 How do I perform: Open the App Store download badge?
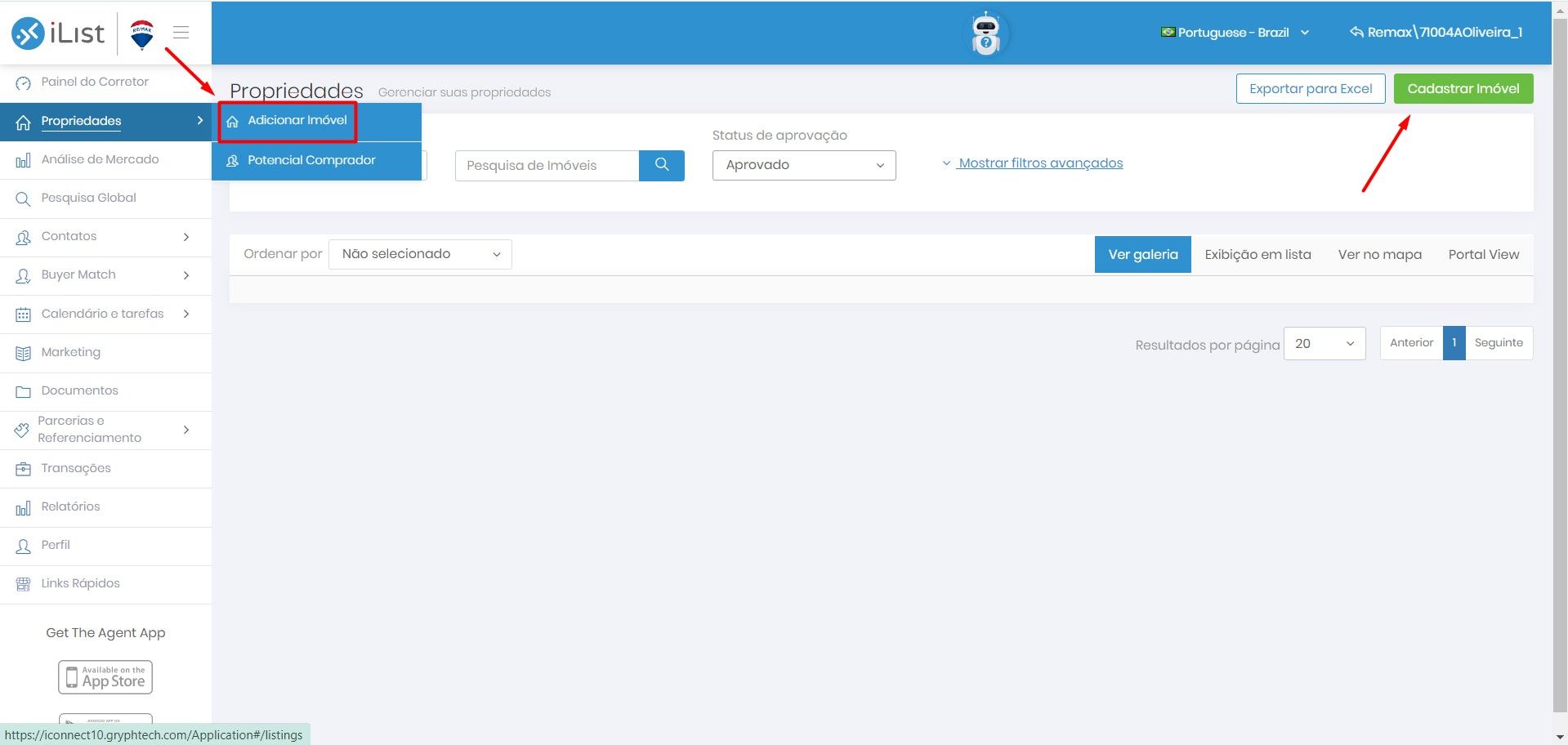tap(105, 677)
